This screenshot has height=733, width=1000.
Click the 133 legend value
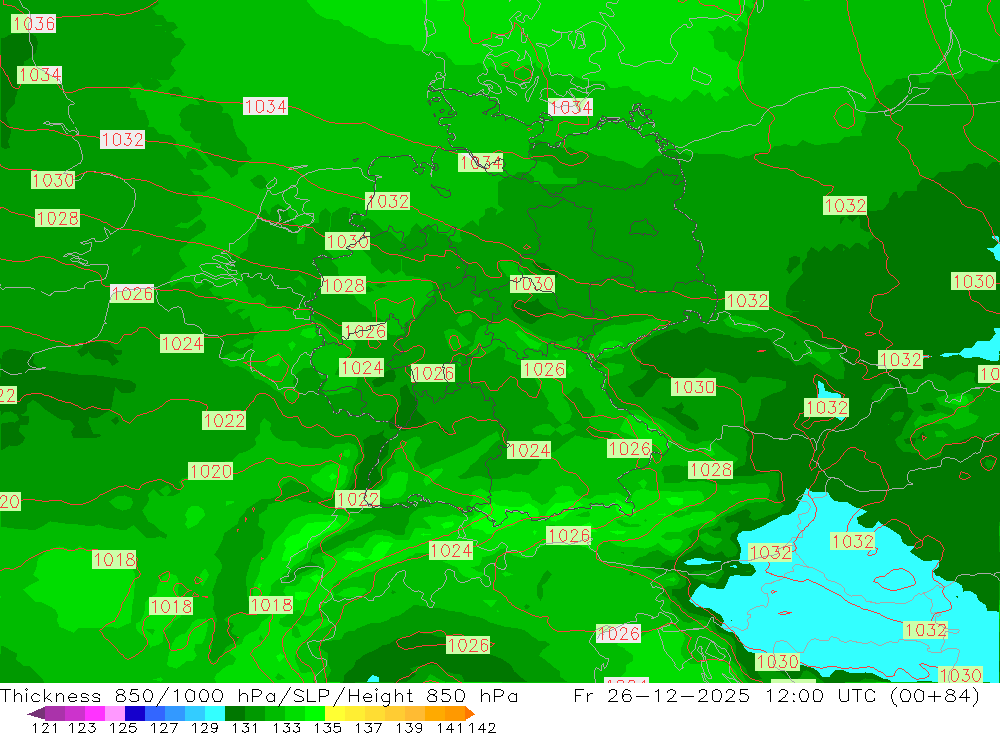tap(286, 727)
